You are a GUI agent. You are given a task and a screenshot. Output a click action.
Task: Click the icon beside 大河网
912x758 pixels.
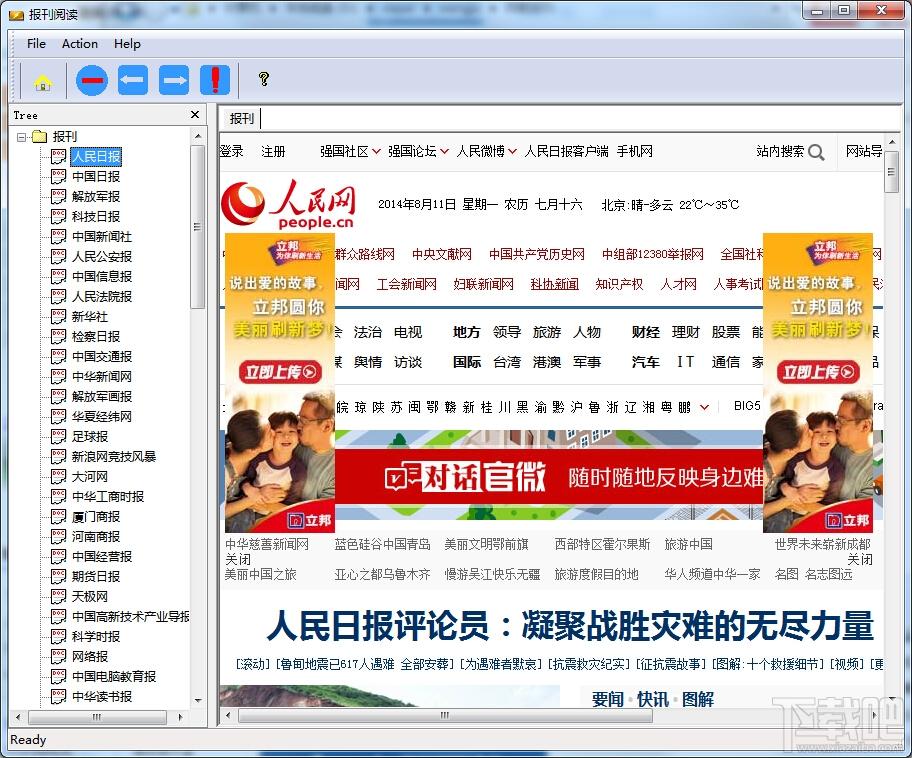coord(58,476)
